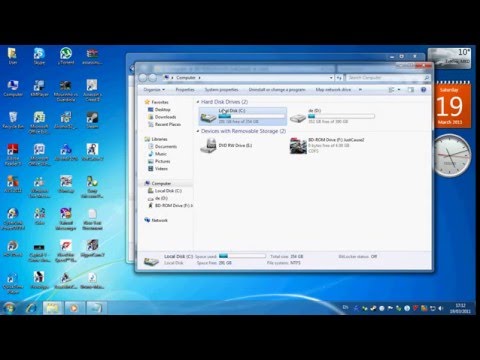Viewport: 480px width, 360px height.
Task: Select the D: drive in navigation tree
Action: 158,198
